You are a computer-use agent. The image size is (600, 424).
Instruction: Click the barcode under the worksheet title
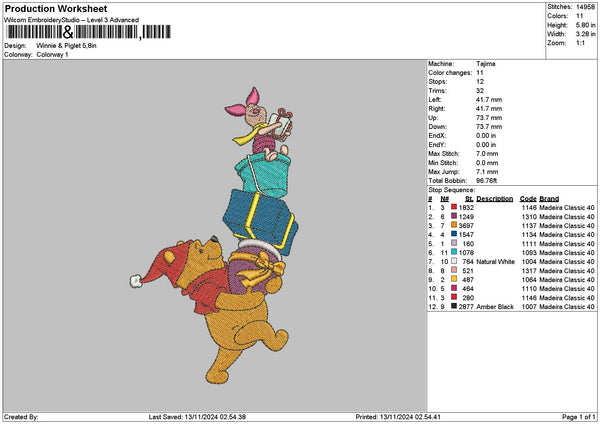(x=88, y=32)
